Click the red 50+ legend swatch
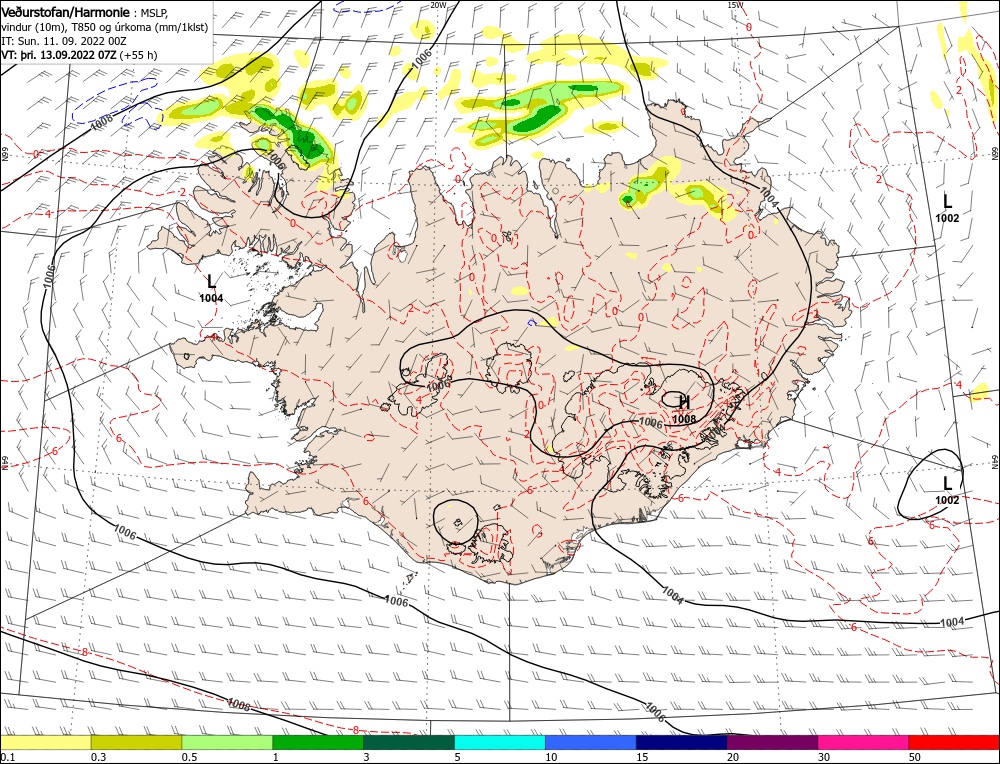 pos(954,742)
